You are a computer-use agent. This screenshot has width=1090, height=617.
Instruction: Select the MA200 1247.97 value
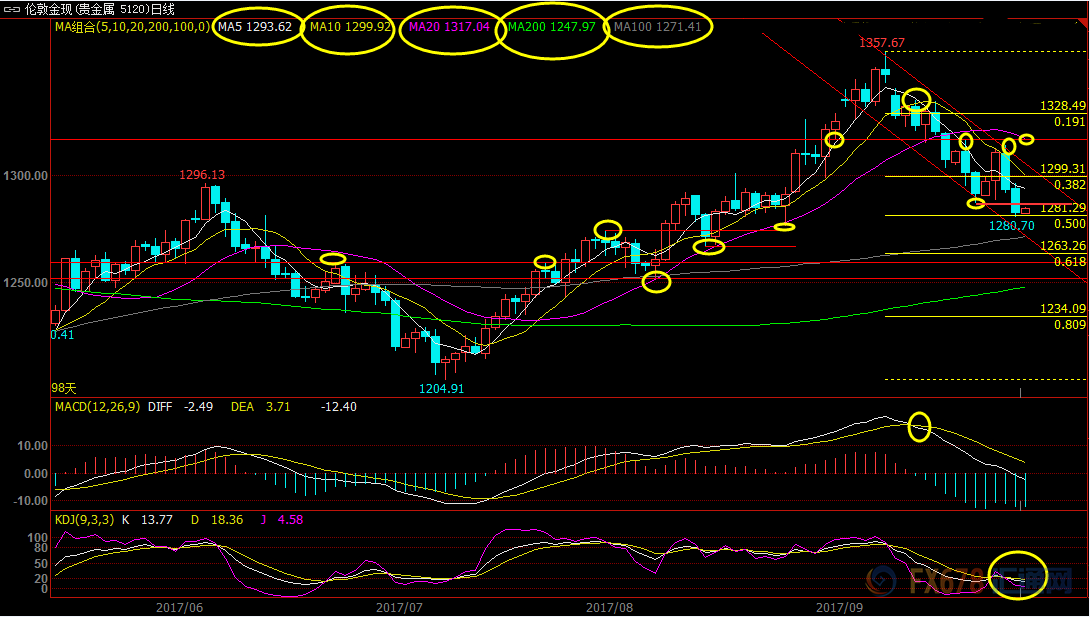click(x=552, y=27)
